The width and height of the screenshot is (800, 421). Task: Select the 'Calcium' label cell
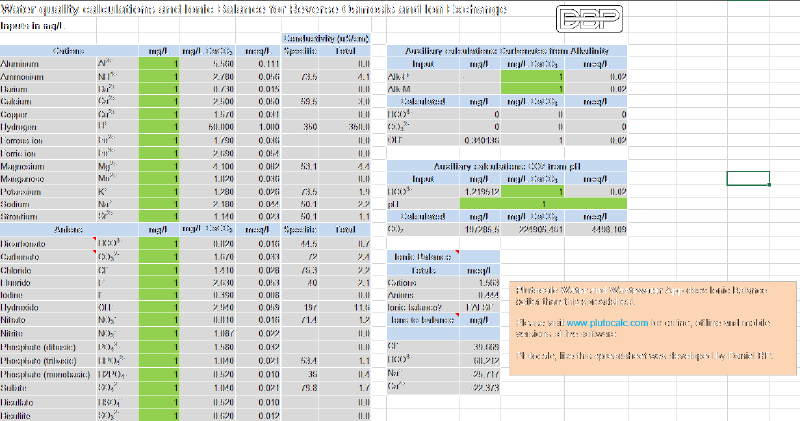pos(48,102)
